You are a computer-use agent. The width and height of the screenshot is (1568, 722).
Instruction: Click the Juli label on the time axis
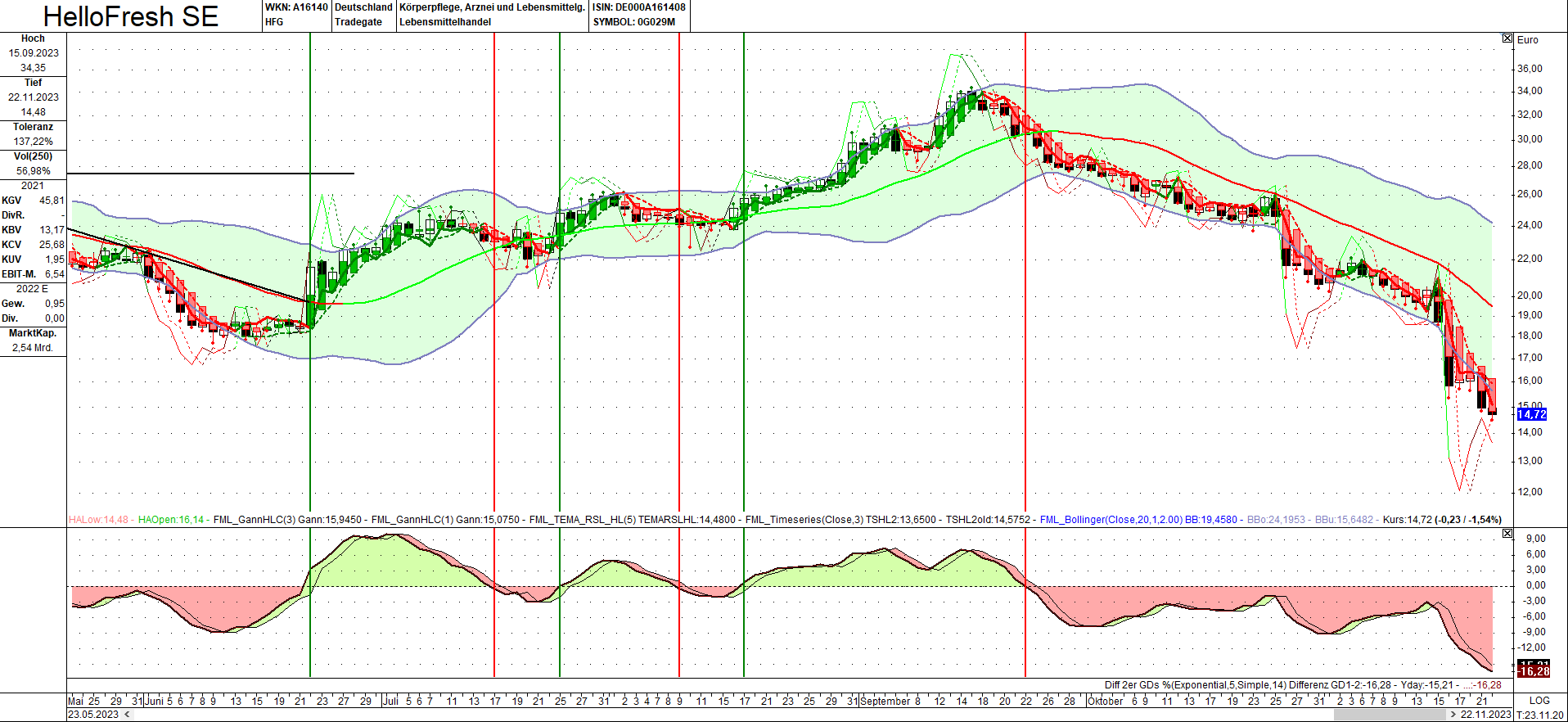click(x=391, y=702)
